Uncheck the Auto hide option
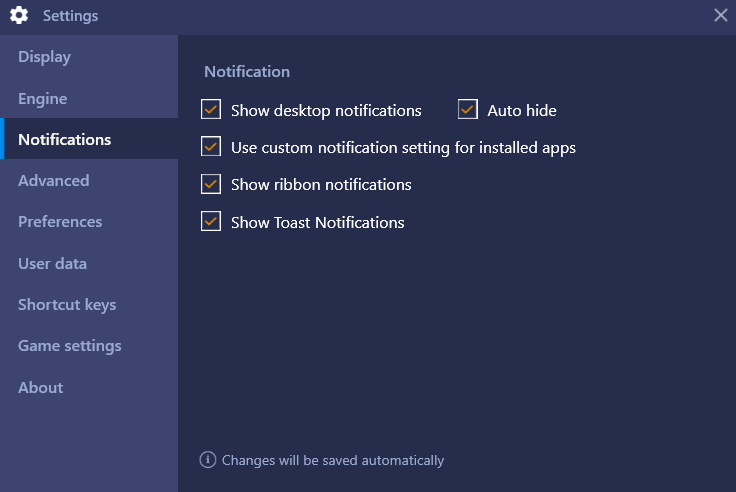Screen dimensions: 736x492 tap(468, 109)
